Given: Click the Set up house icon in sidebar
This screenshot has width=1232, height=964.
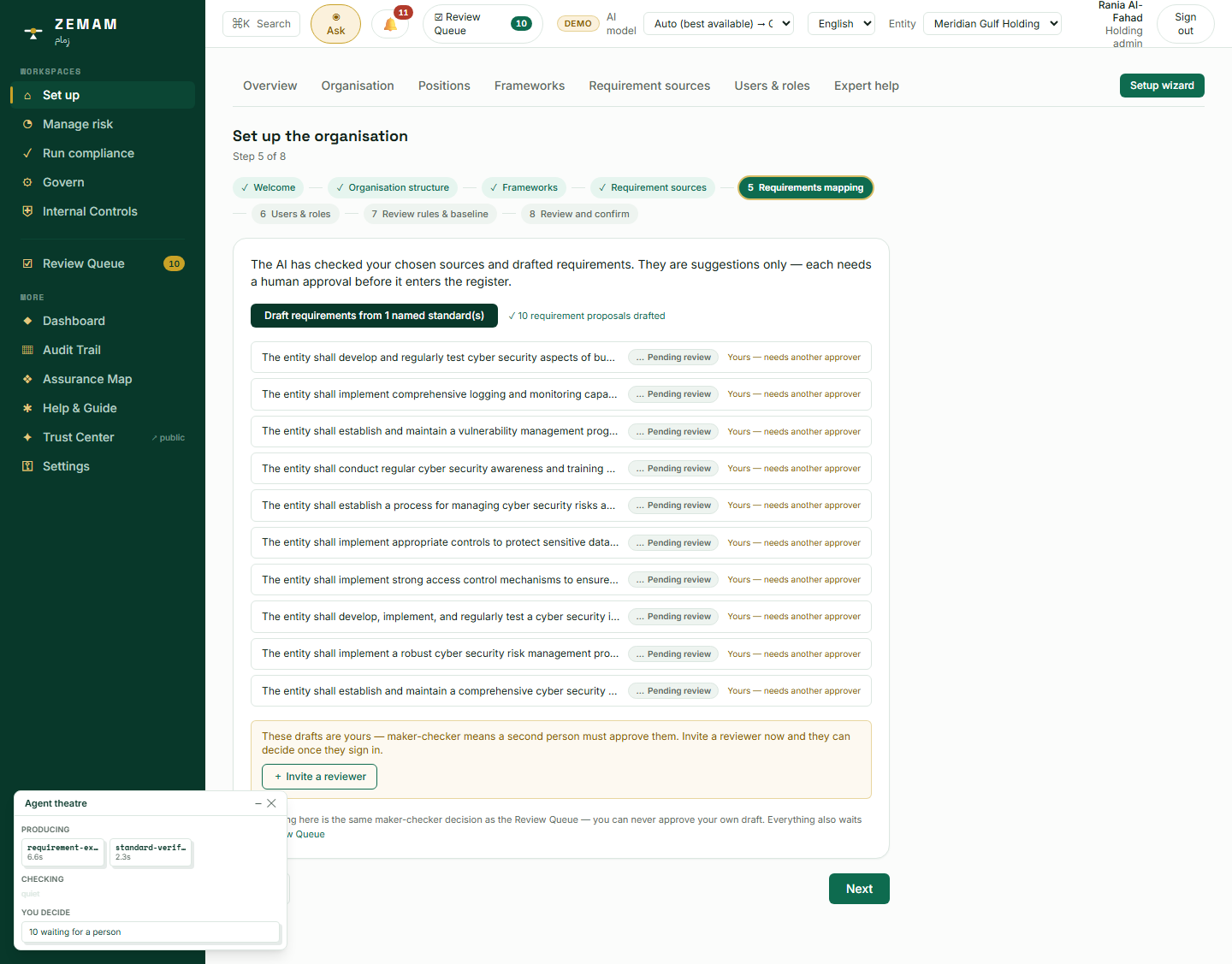Looking at the screenshot, I should coord(27,95).
